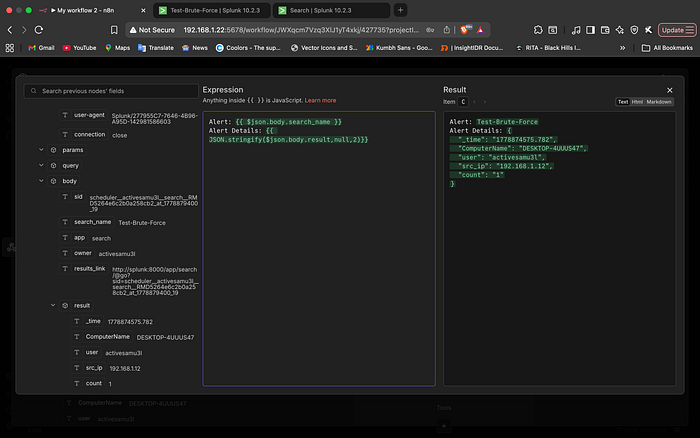Show more bookmarks with the double chevron

tap(622, 48)
